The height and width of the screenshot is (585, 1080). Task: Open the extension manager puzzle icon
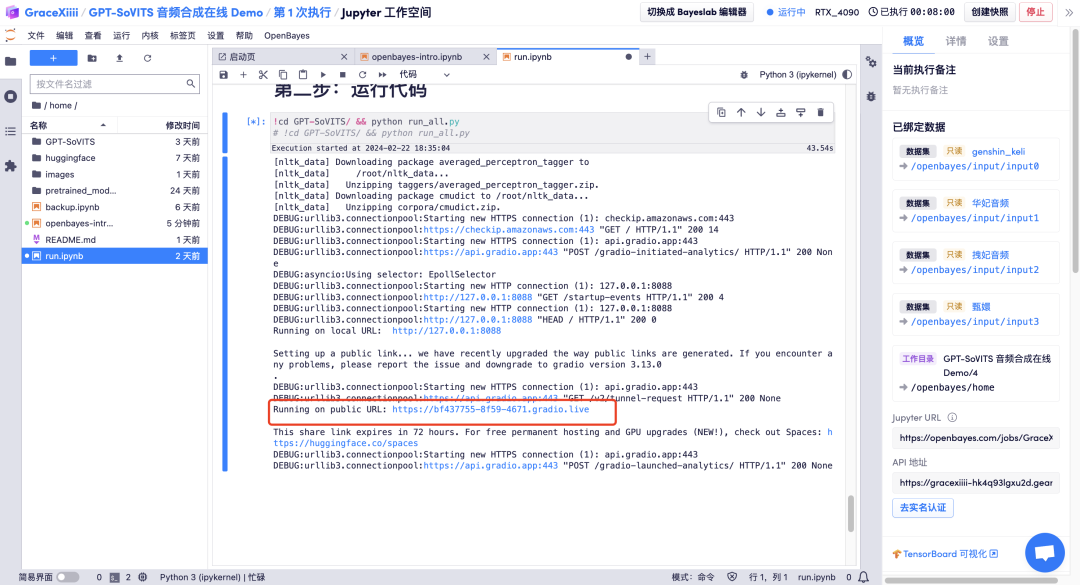tap(10, 166)
